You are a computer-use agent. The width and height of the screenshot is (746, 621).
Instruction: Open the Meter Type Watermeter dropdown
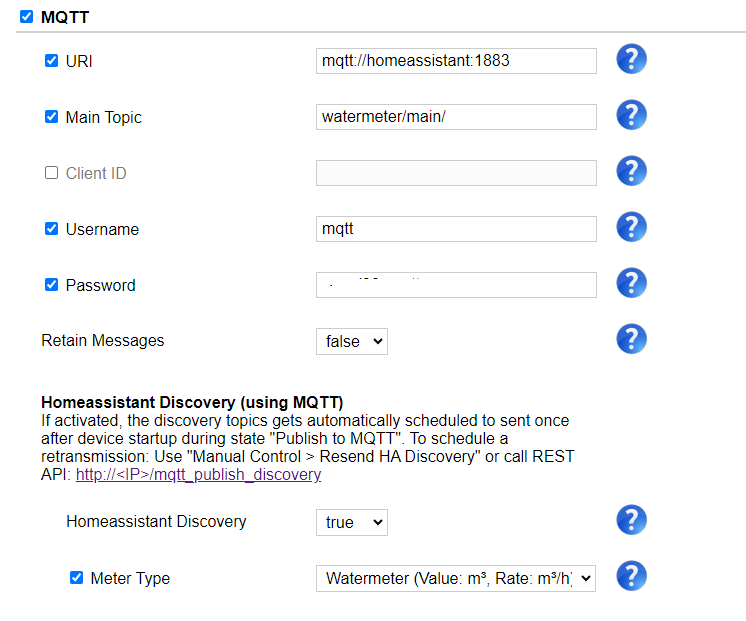point(456,578)
